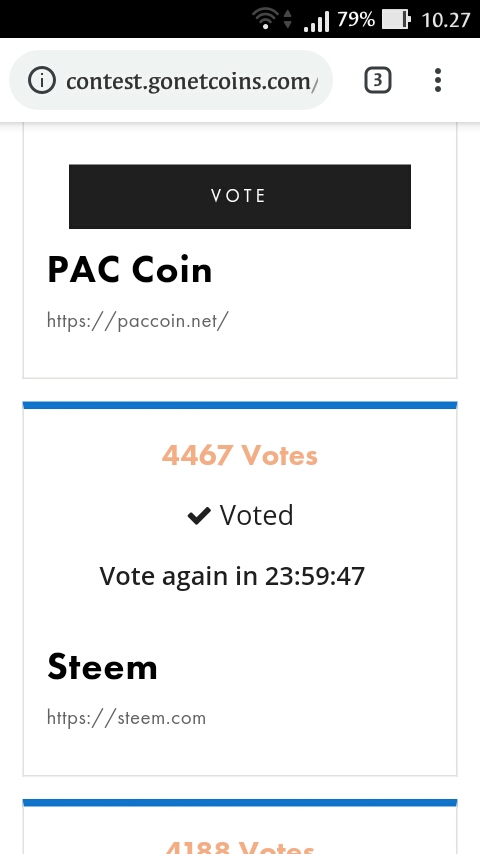The image size is (480, 854).
Task: Tap the cellular signal strength icon
Action: [x=317, y=21]
